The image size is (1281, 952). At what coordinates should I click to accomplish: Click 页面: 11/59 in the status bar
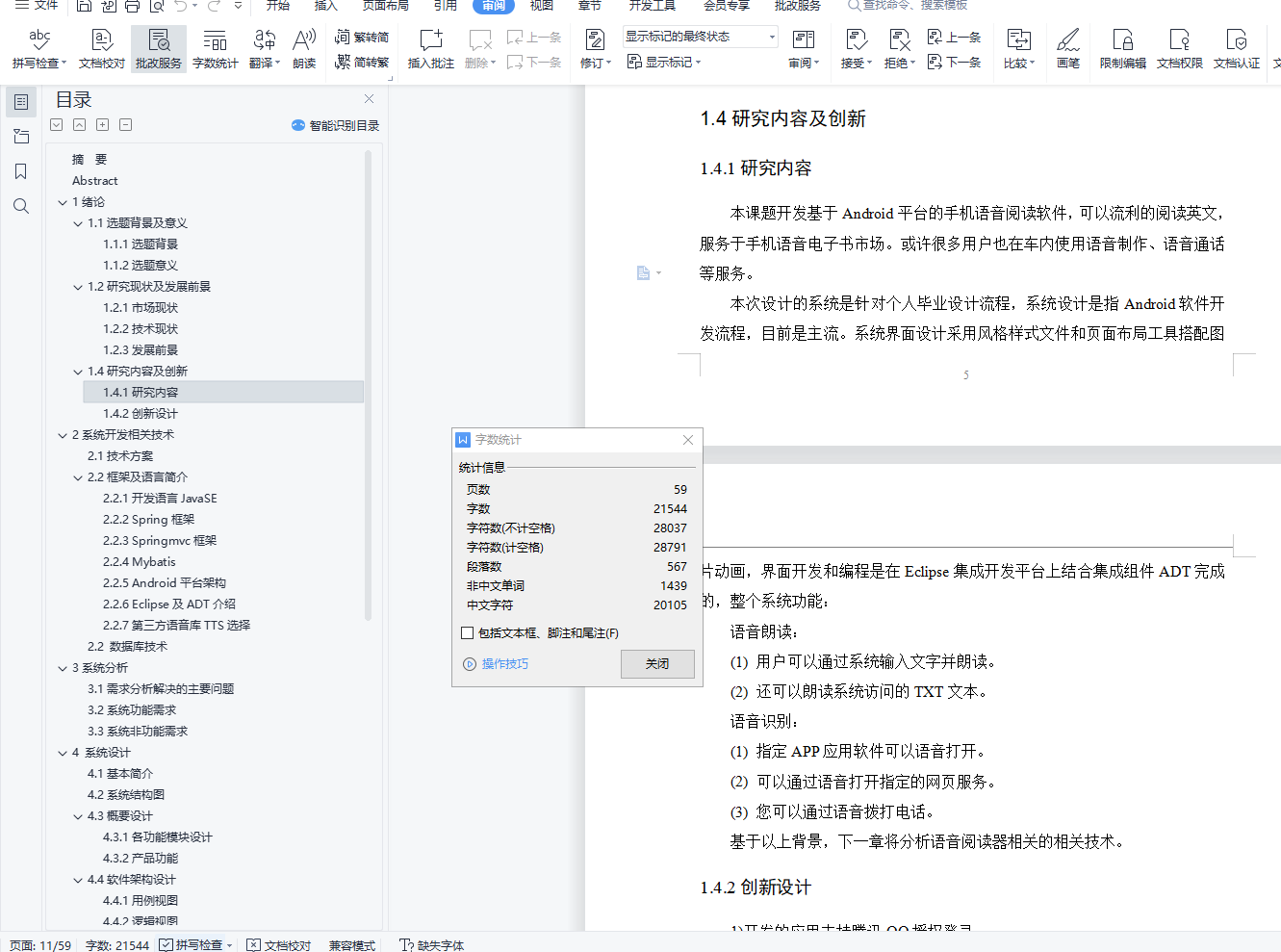[x=40, y=945]
